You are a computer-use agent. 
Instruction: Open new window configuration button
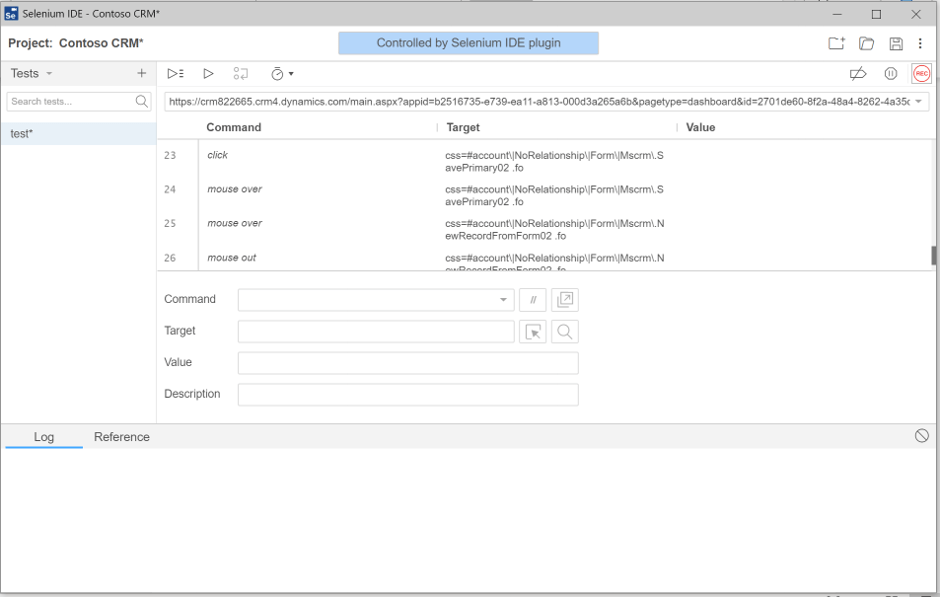pyautogui.click(x=565, y=300)
